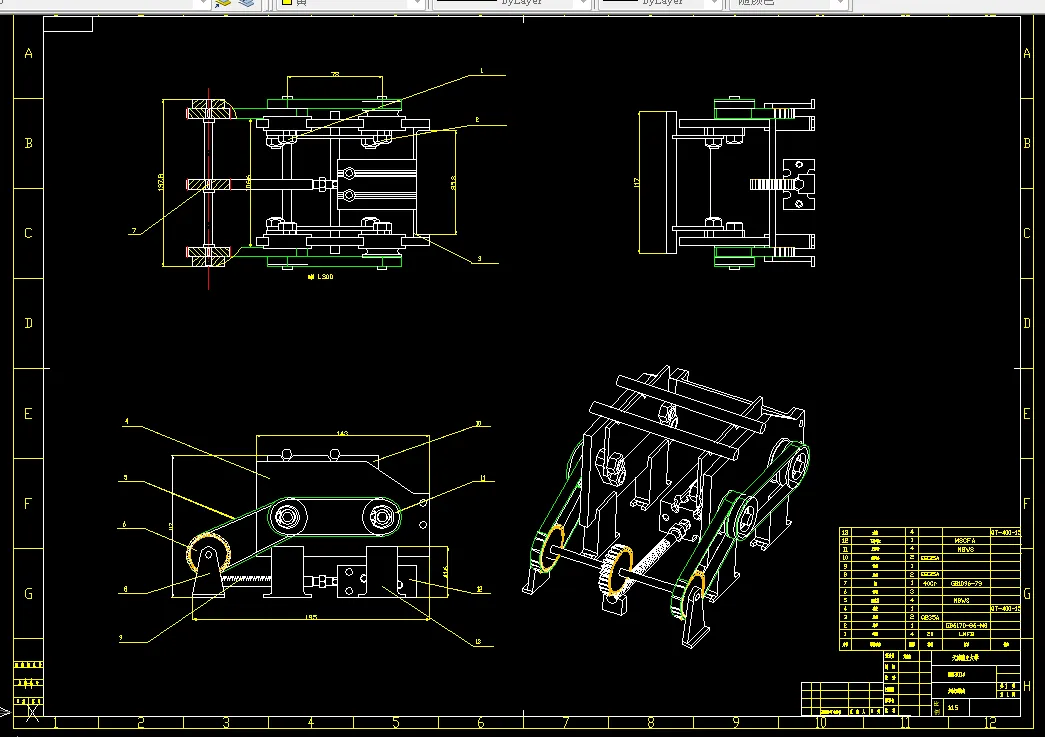Click part balloon number 3
The image size is (1045, 737).
(x=479, y=259)
